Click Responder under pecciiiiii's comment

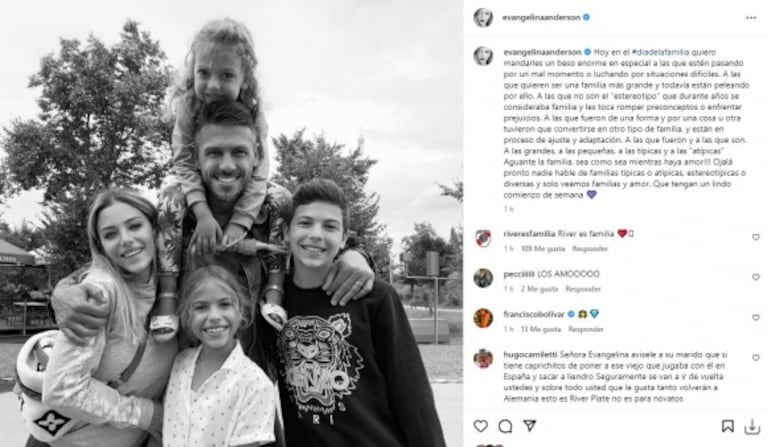[x=583, y=289]
